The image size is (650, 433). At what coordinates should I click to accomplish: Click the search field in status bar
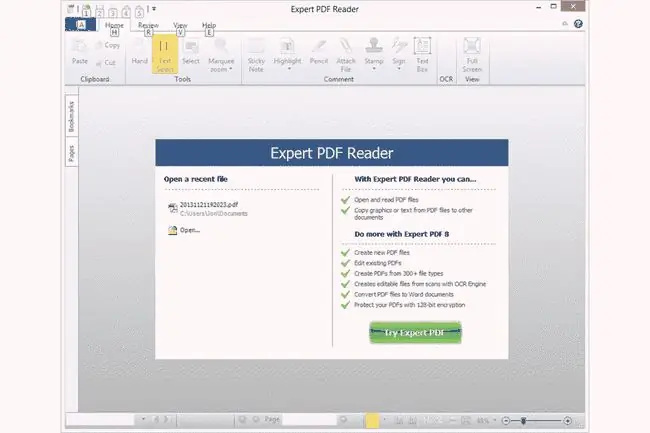click(x=100, y=419)
